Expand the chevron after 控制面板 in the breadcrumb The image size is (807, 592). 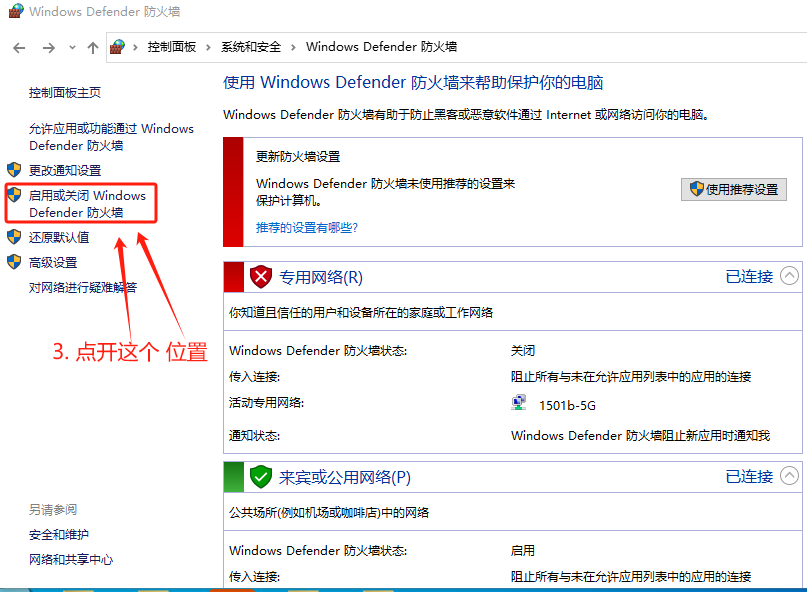click(x=207, y=47)
